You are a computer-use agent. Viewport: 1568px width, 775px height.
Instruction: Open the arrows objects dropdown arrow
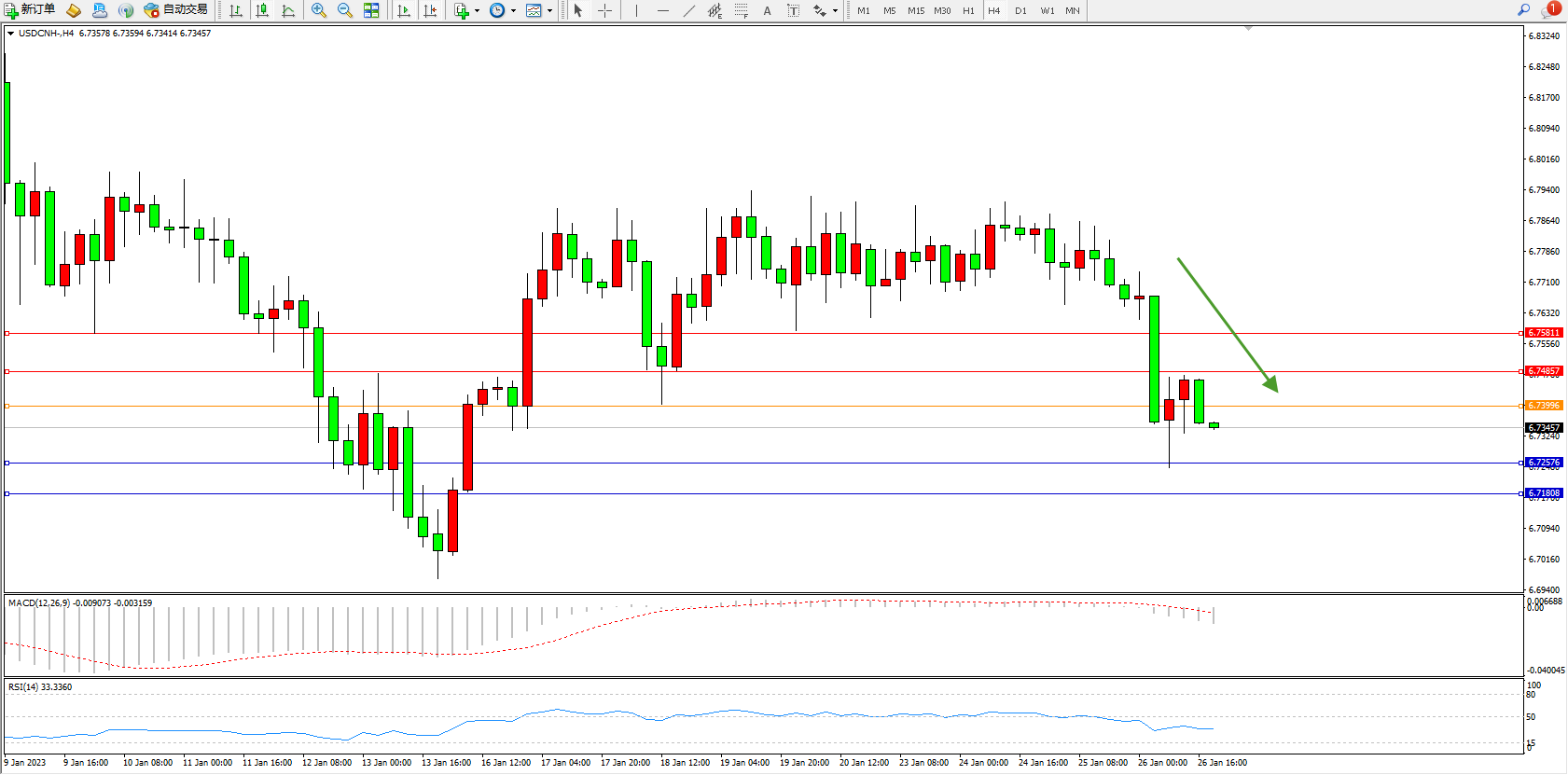[835, 11]
